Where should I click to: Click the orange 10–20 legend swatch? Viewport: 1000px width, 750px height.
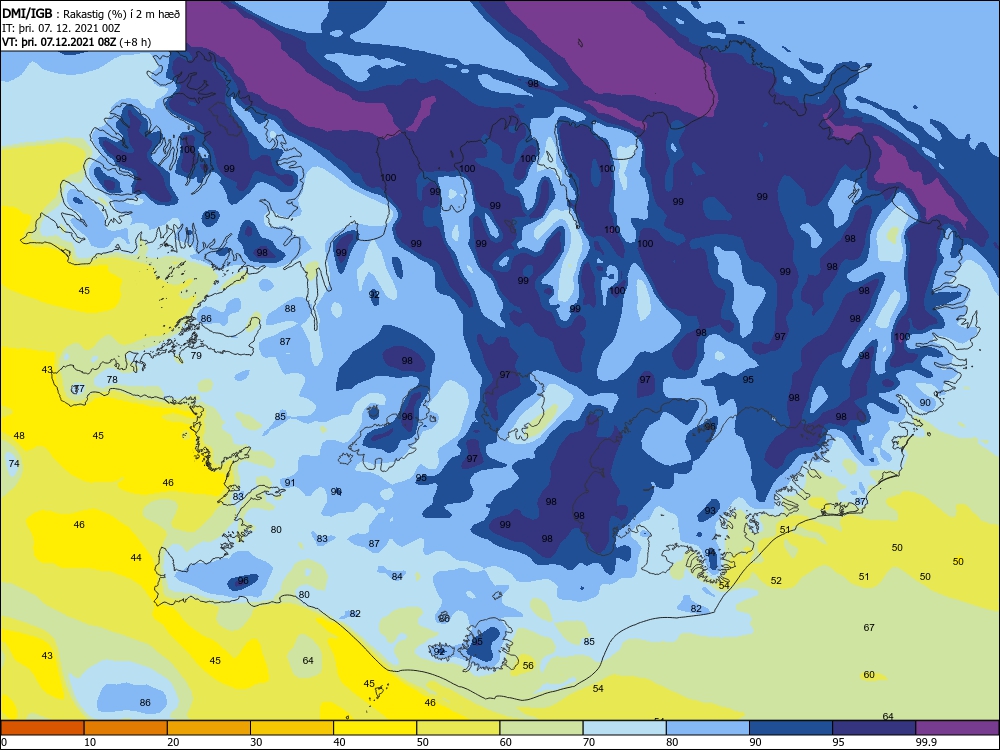[126, 728]
